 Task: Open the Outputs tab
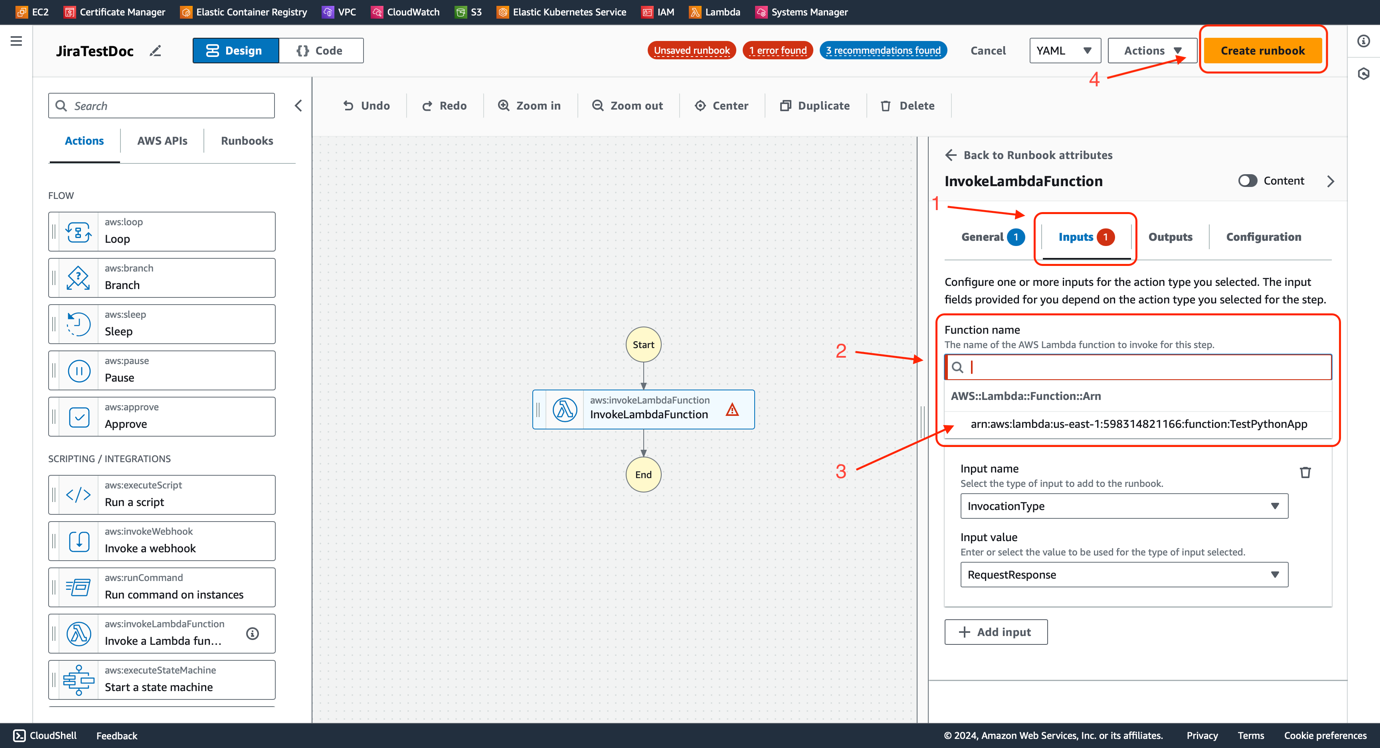(x=1170, y=237)
